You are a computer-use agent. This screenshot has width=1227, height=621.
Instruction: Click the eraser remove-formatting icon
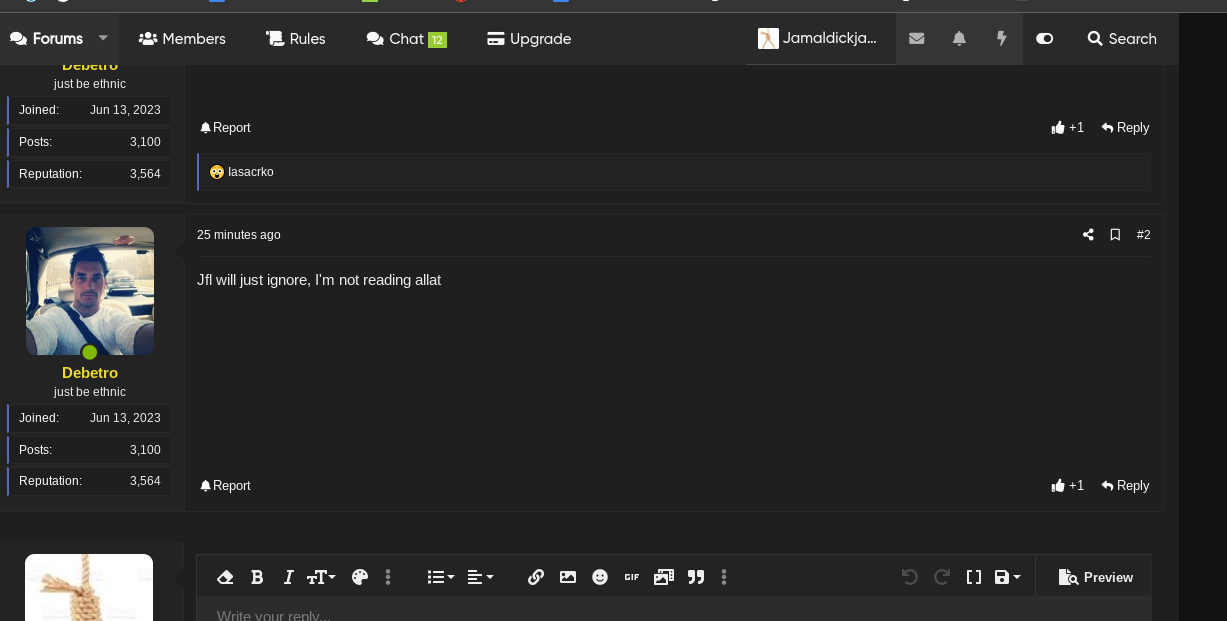pos(225,577)
